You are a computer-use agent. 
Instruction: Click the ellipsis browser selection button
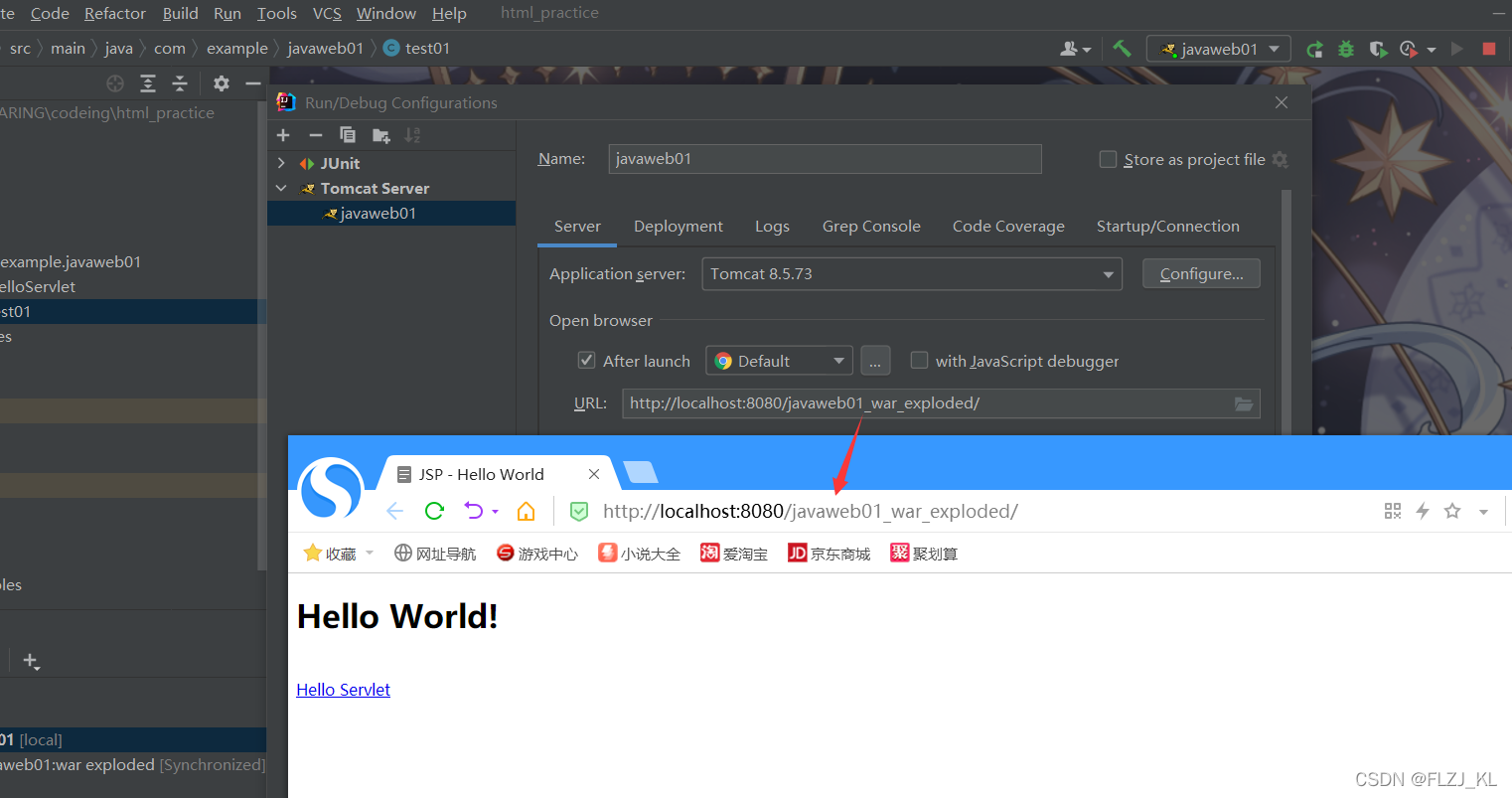pos(875,361)
